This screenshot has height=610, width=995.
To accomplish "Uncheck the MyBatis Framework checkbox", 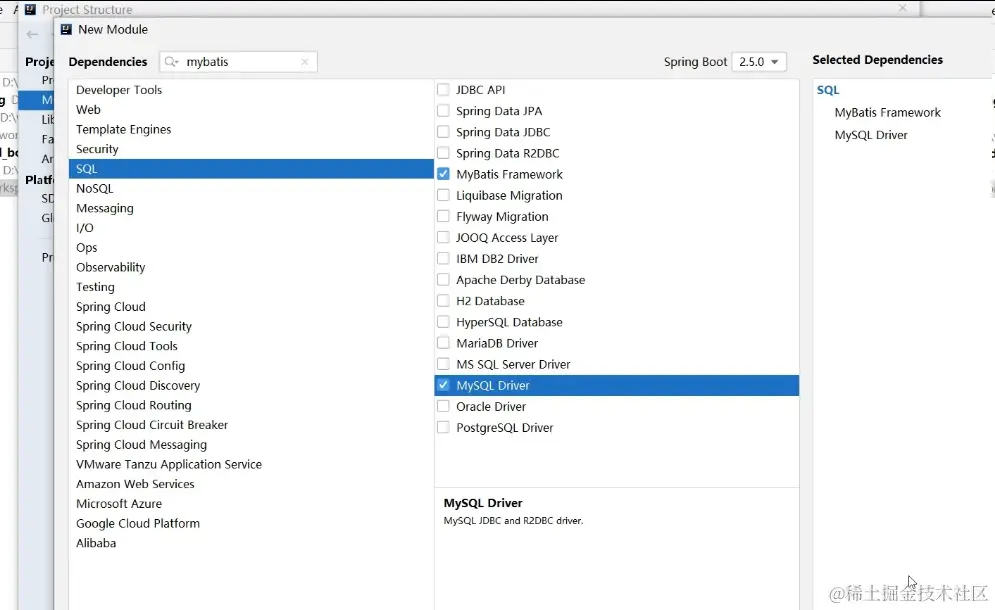I will pos(443,174).
